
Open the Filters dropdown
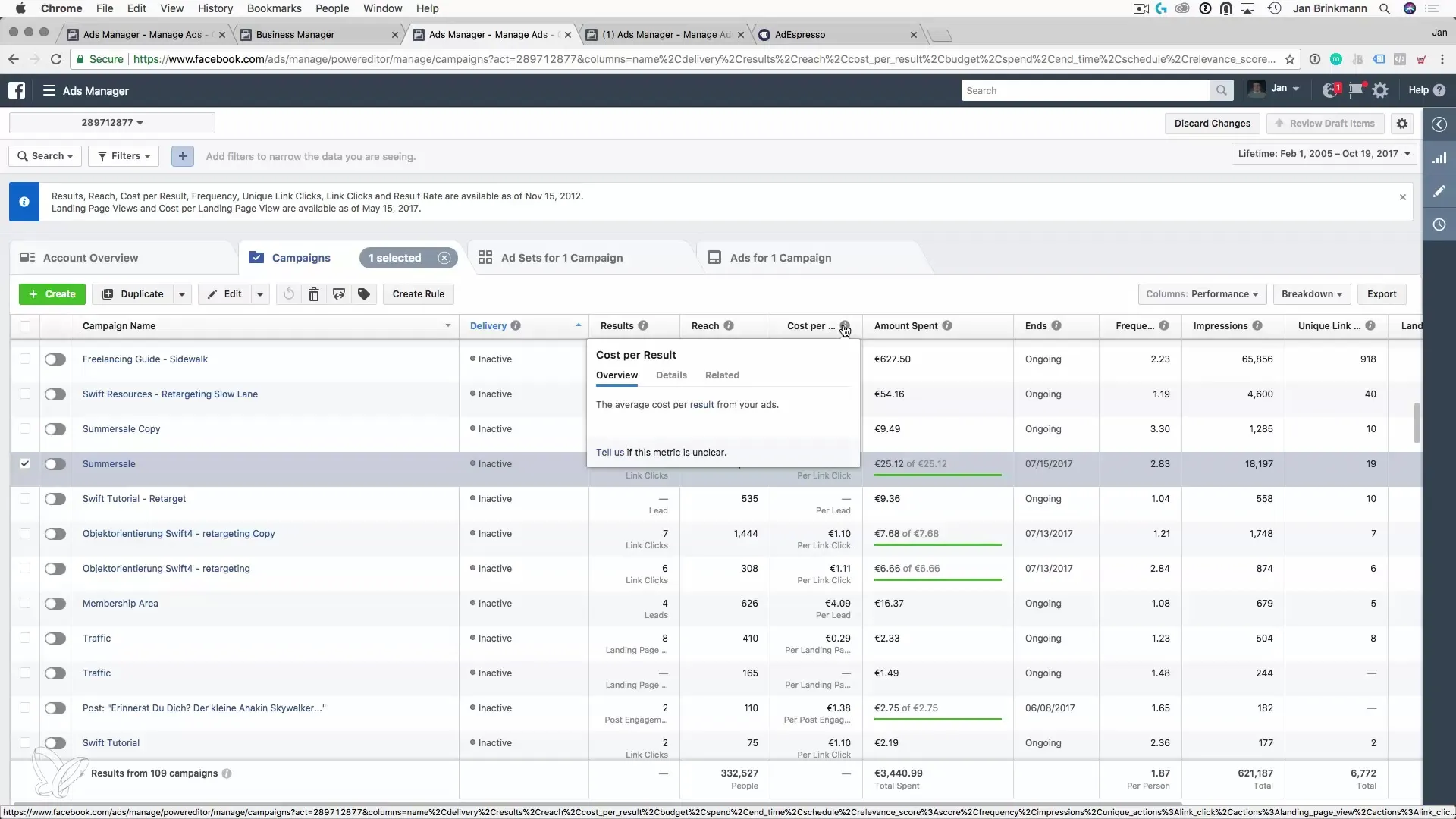pos(124,156)
